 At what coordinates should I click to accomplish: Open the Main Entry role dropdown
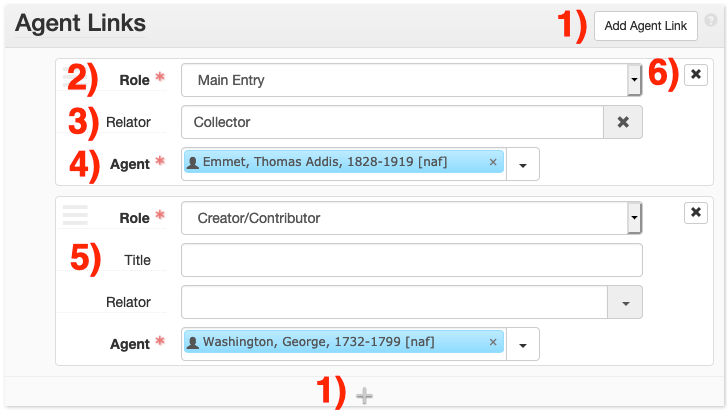click(633, 80)
